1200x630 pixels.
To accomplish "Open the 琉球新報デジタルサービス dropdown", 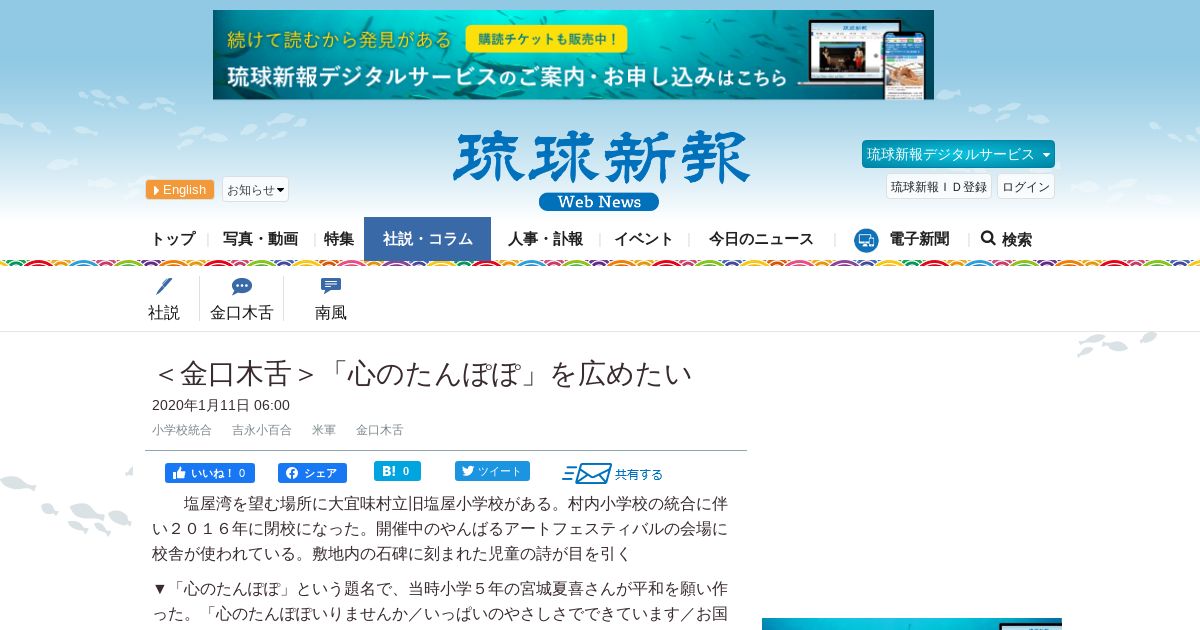I will click(x=958, y=154).
